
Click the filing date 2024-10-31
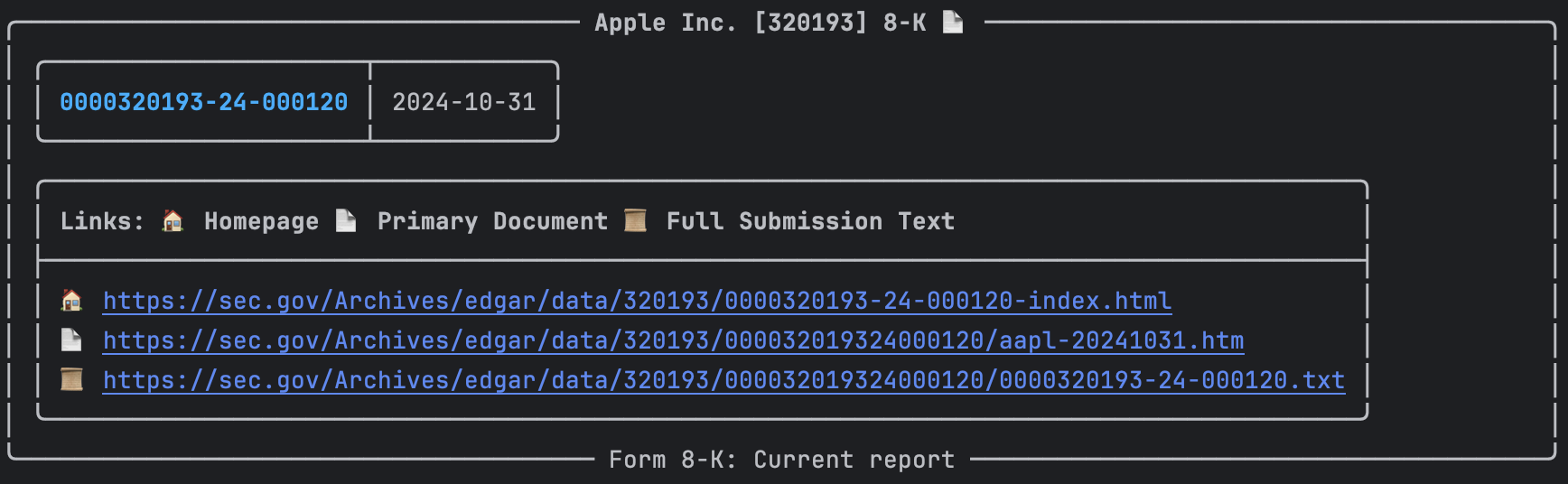pyautogui.click(x=464, y=102)
